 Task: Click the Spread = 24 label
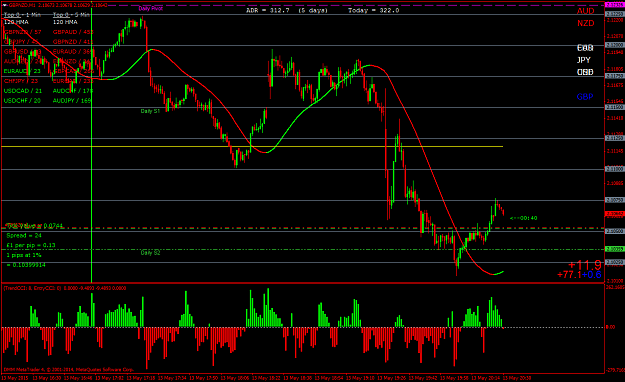24,236
